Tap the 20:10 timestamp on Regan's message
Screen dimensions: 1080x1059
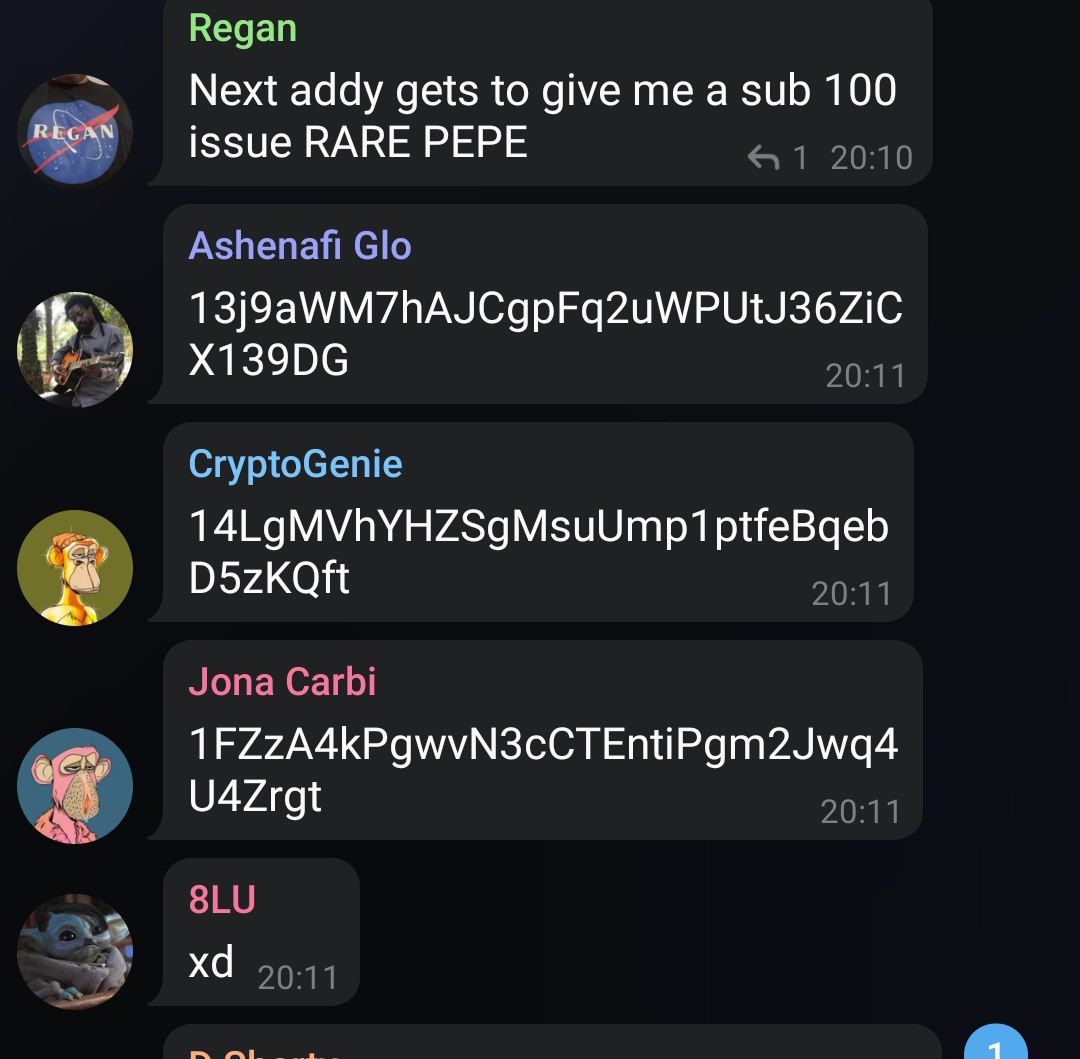pos(871,158)
